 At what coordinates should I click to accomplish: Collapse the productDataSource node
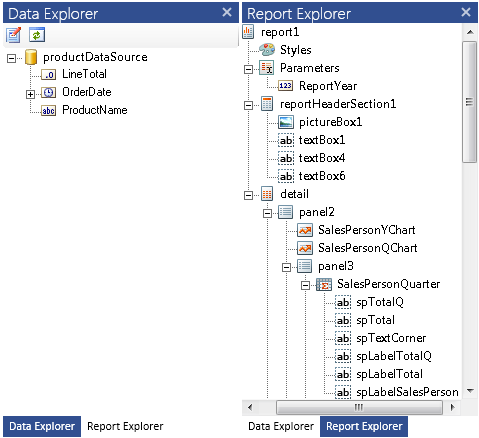coord(11,59)
